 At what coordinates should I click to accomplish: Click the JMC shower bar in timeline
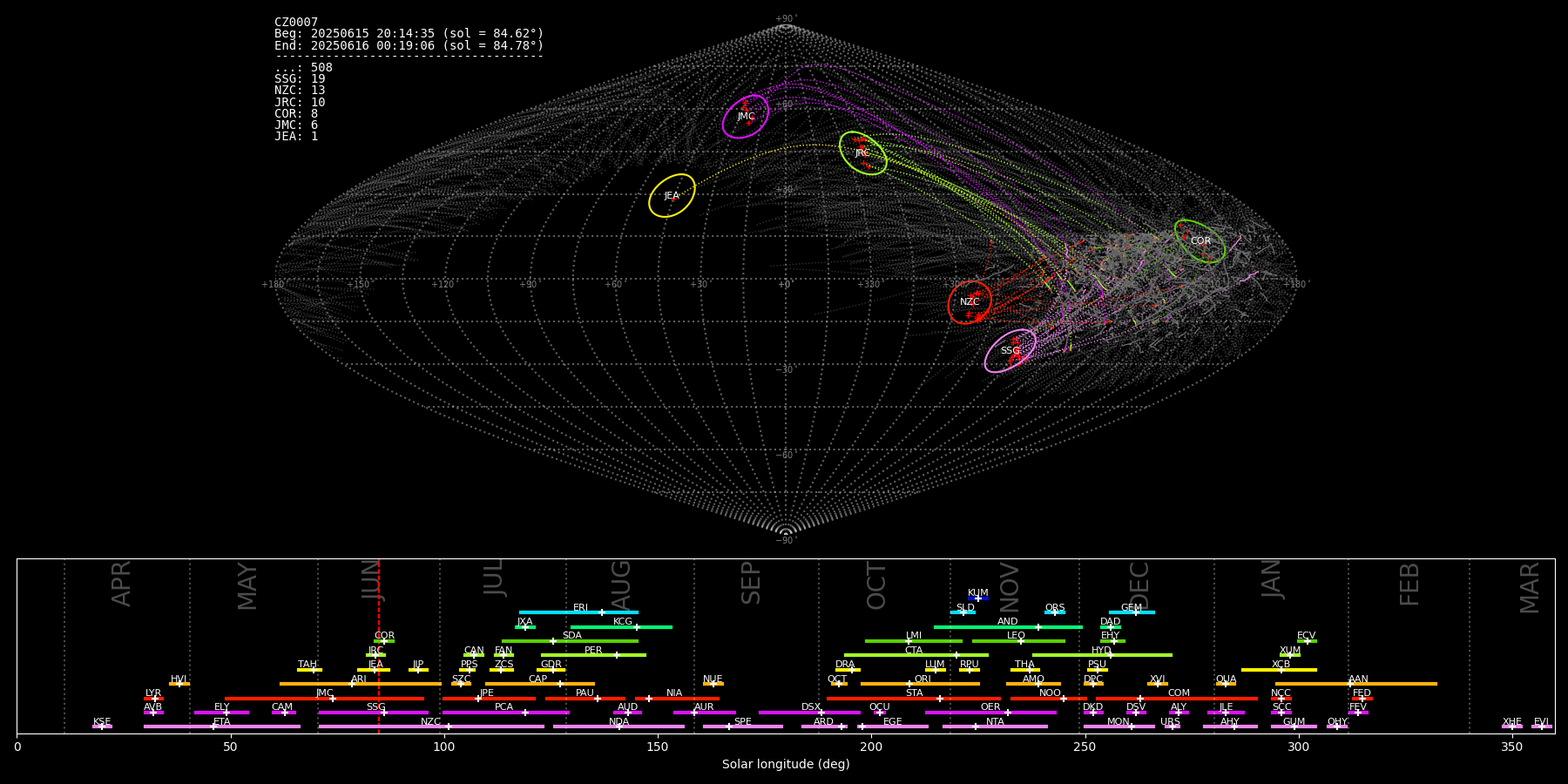click(325, 698)
